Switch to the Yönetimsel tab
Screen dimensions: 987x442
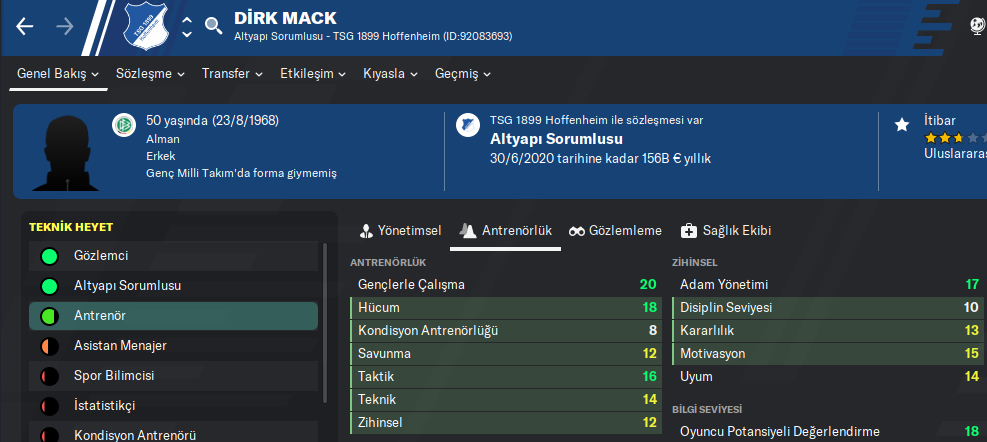(400, 231)
